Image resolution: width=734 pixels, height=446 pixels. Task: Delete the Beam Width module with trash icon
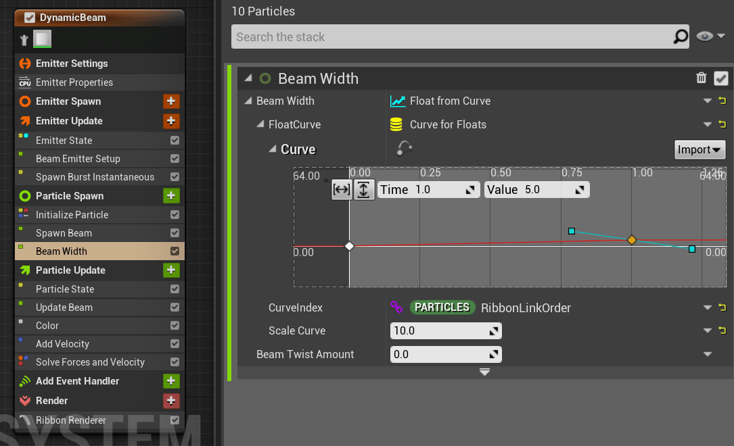pos(701,78)
